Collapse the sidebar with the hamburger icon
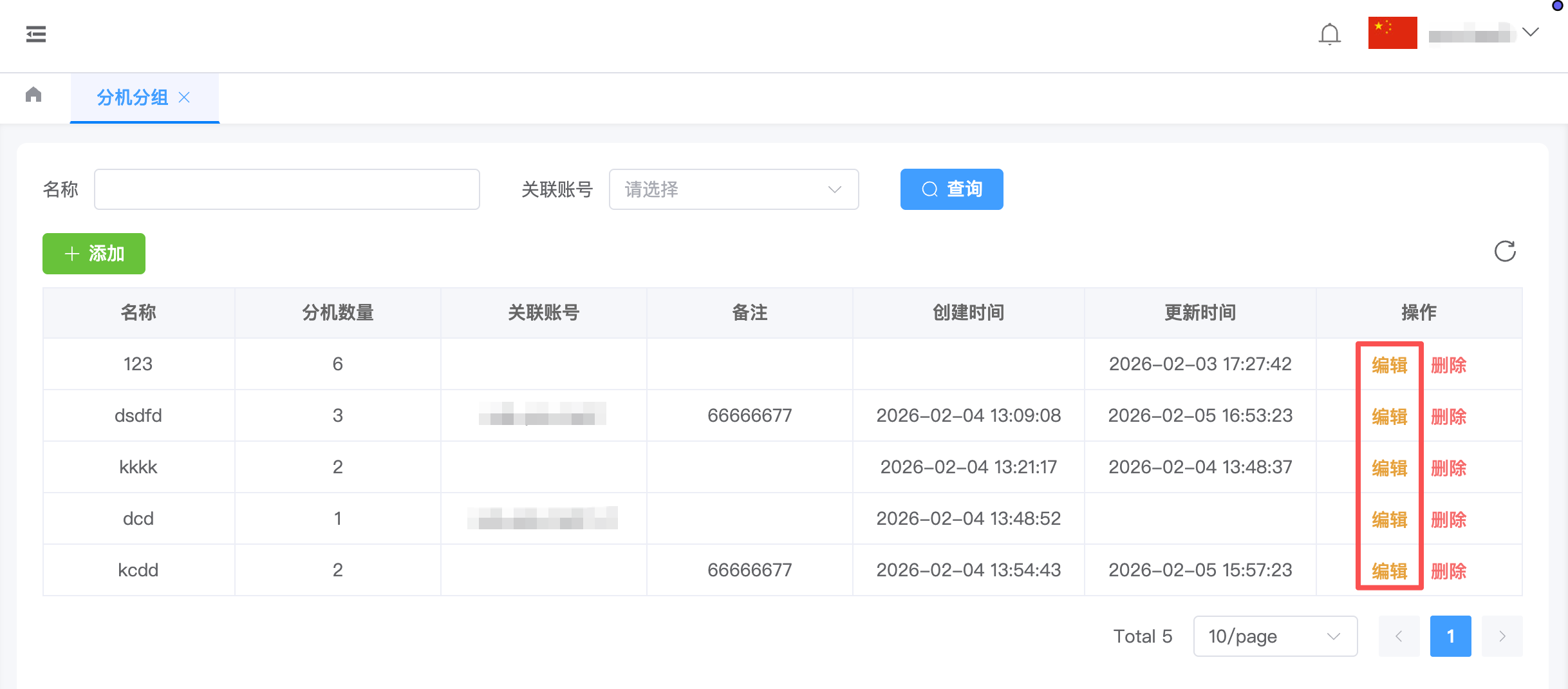Image resolution: width=1568 pixels, height=689 pixels. 36,34
